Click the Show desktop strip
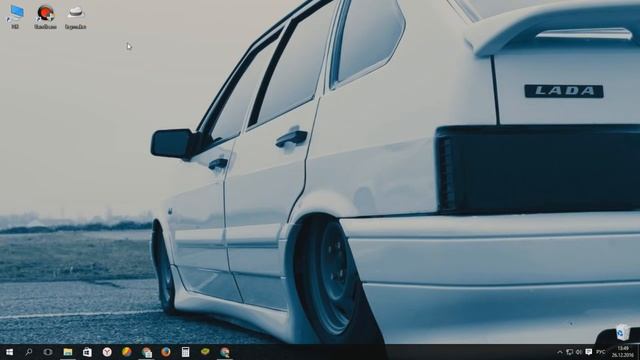The width and height of the screenshot is (640, 360). point(638,352)
